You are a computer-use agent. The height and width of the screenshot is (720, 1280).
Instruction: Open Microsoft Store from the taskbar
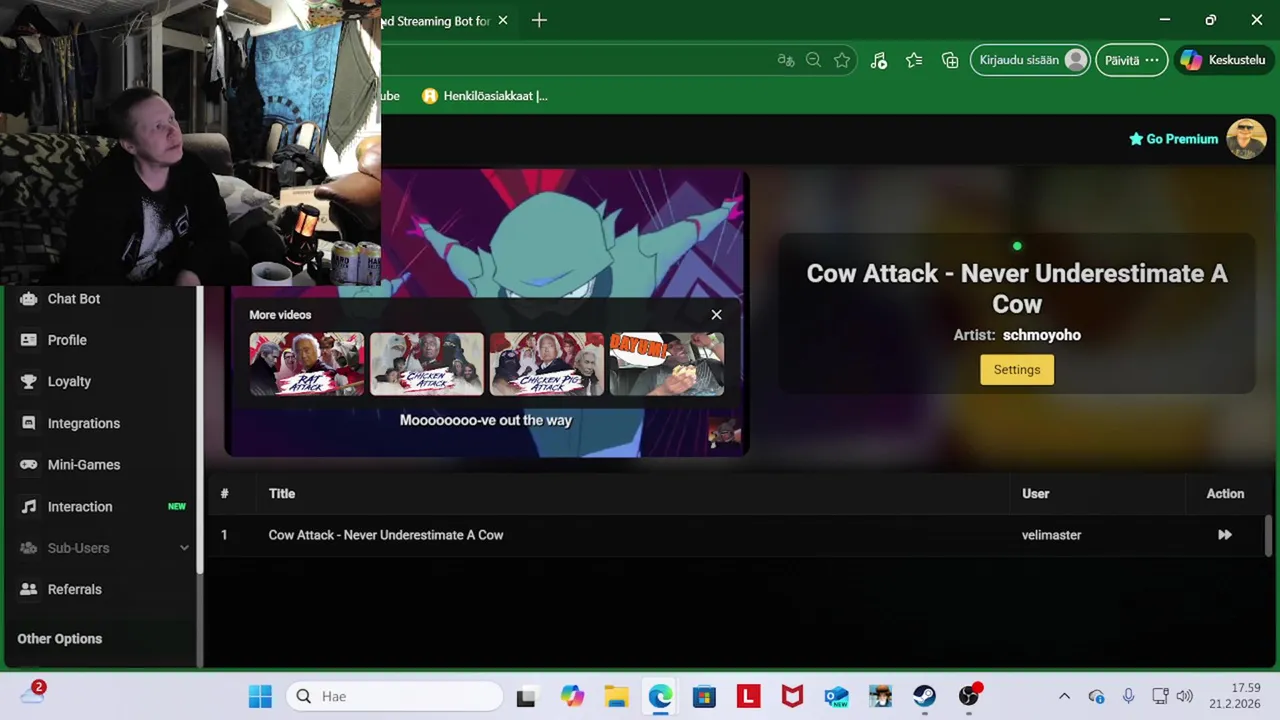pyautogui.click(x=704, y=696)
